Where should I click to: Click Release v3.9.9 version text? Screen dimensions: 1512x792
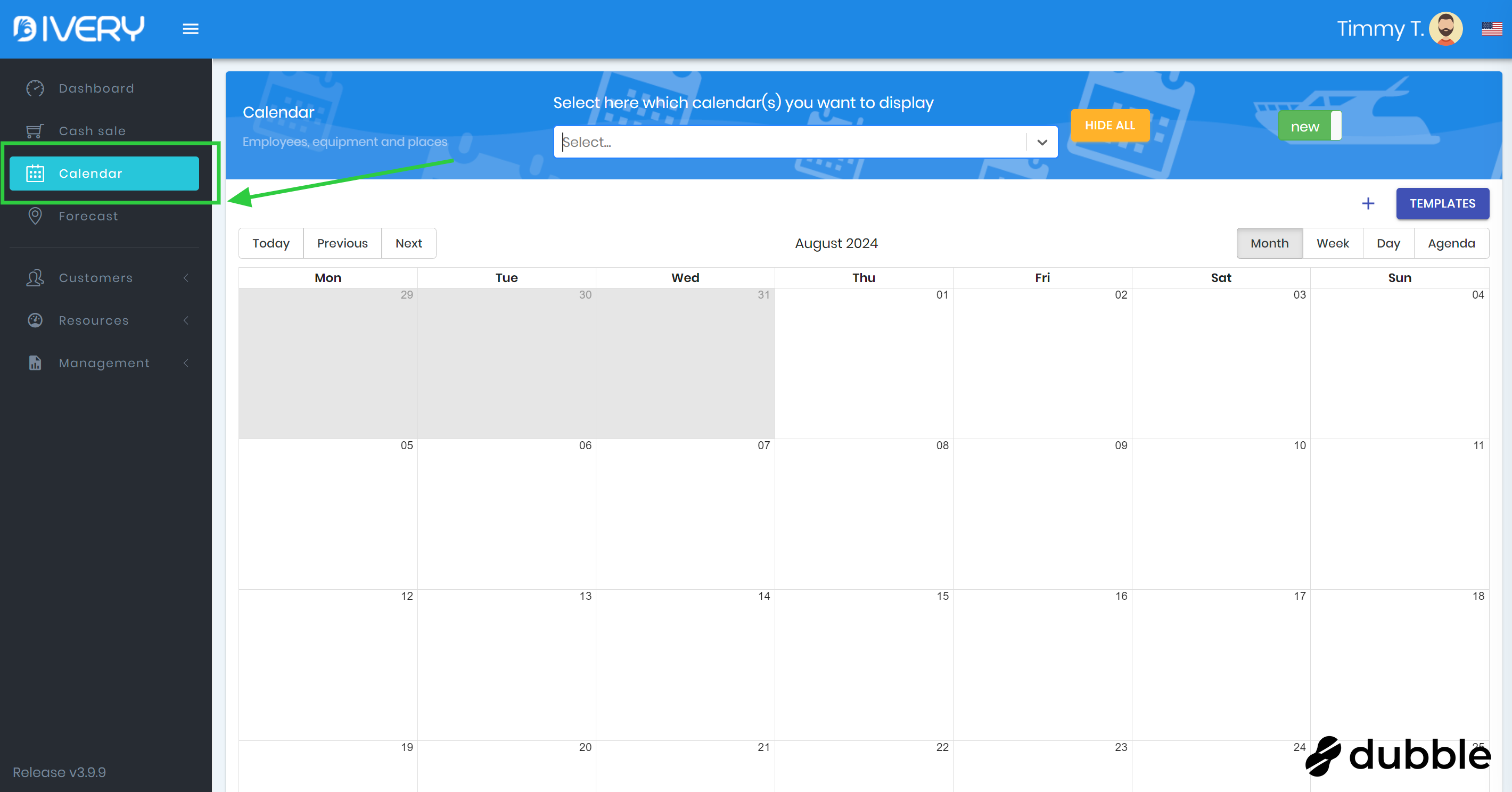pyautogui.click(x=59, y=772)
